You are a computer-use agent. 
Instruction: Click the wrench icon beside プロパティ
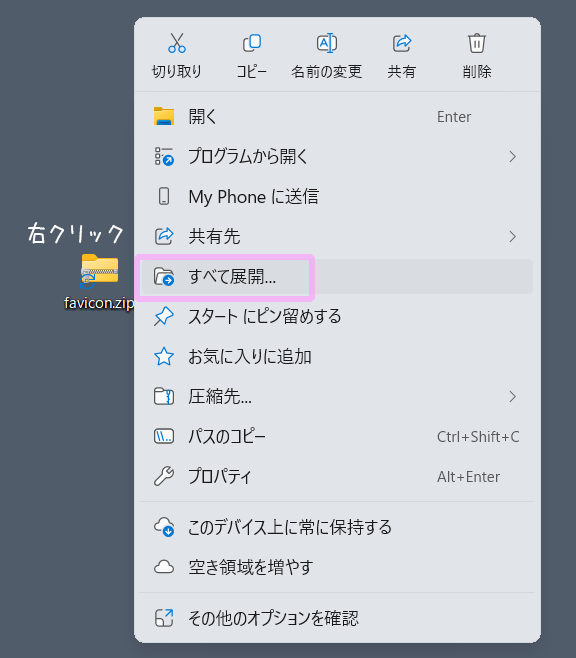tap(164, 476)
